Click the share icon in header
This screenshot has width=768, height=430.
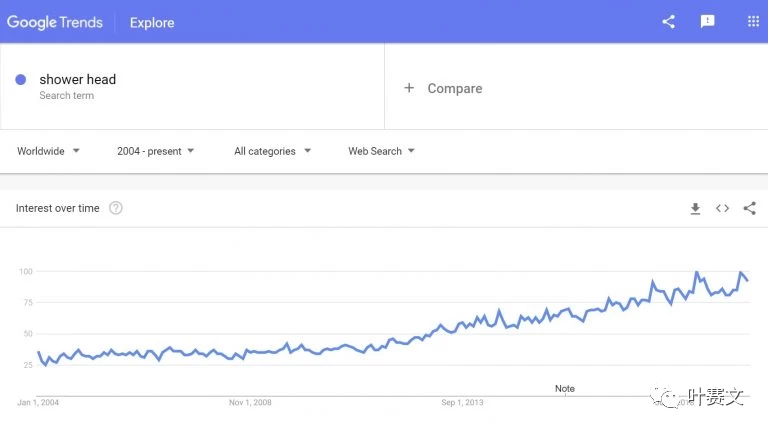(669, 22)
